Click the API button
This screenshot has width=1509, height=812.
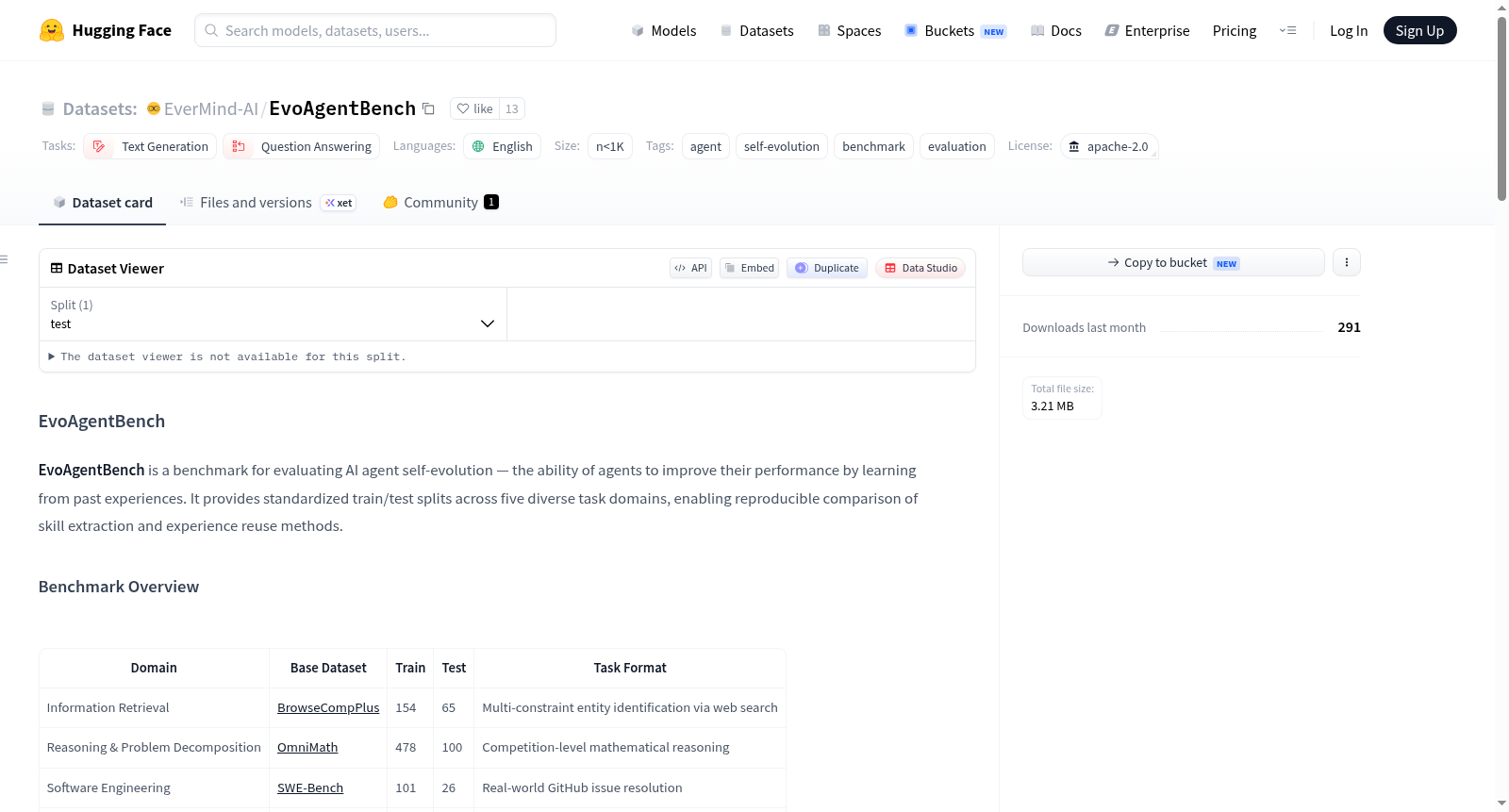690,268
